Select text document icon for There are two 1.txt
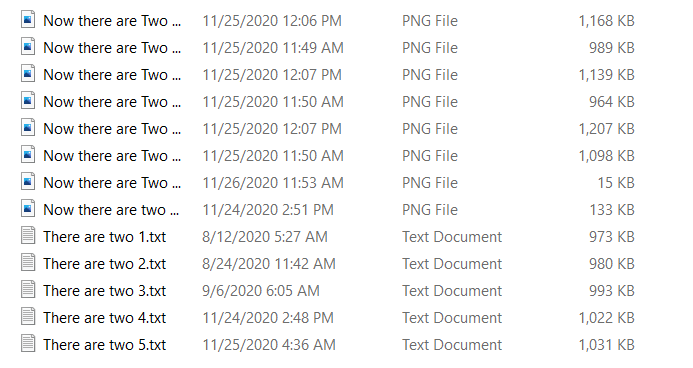This screenshot has height=368, width=693. click(28, 235)
